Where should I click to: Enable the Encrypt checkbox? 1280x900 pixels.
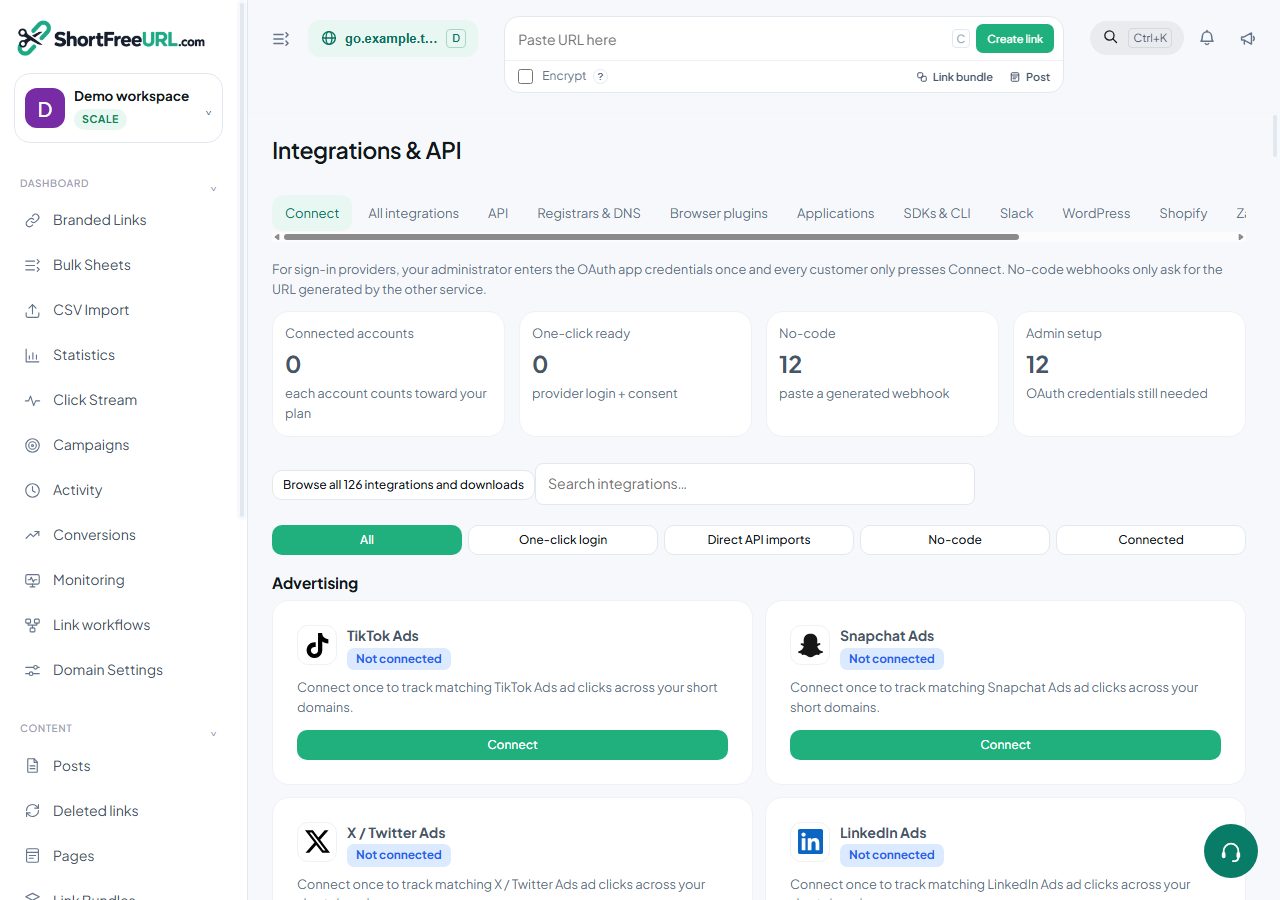(525, 77)
